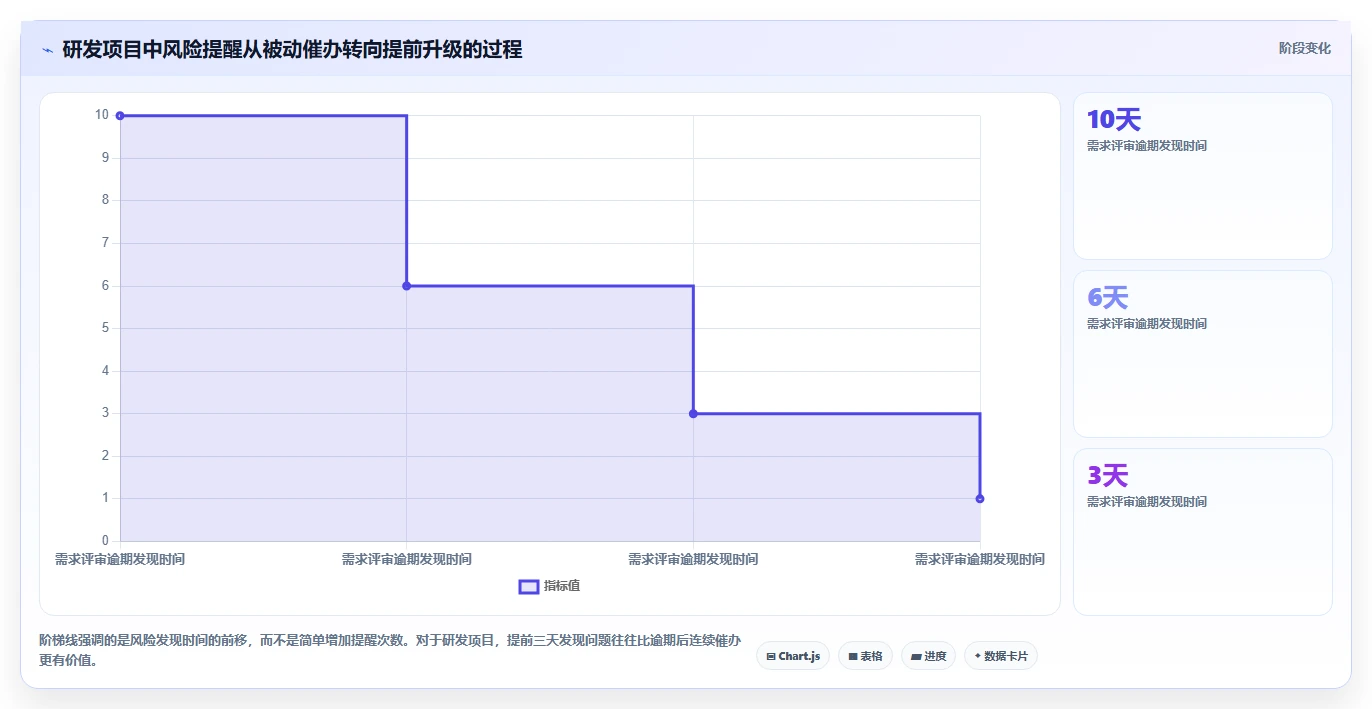Select the 3天 data card

click(x=1202, y=532)
